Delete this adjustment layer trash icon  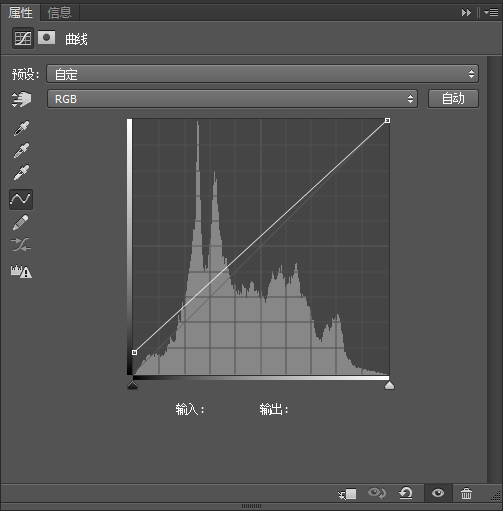466,493
